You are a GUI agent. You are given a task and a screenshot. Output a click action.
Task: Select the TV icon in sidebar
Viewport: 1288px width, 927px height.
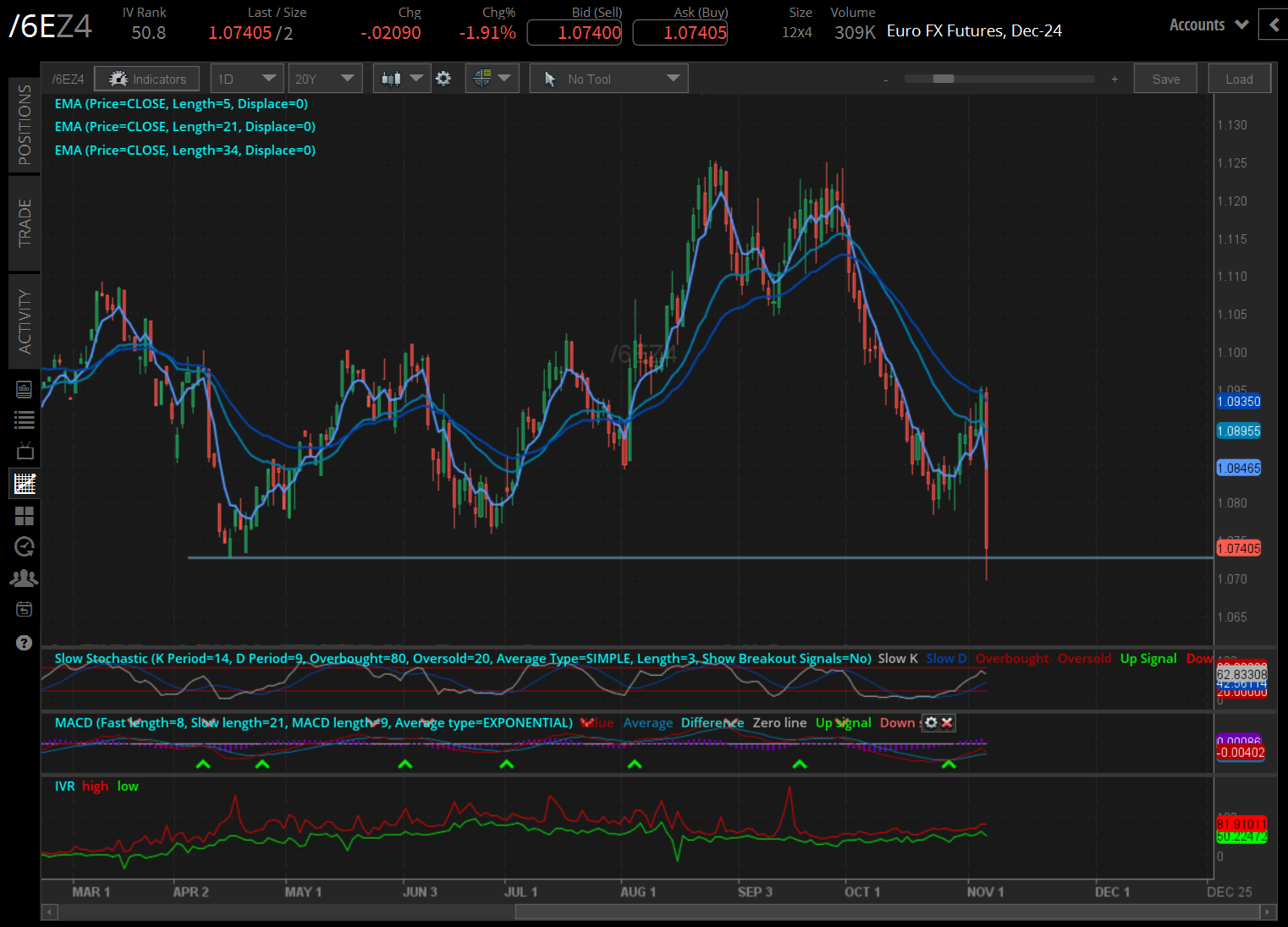[25, 451]
